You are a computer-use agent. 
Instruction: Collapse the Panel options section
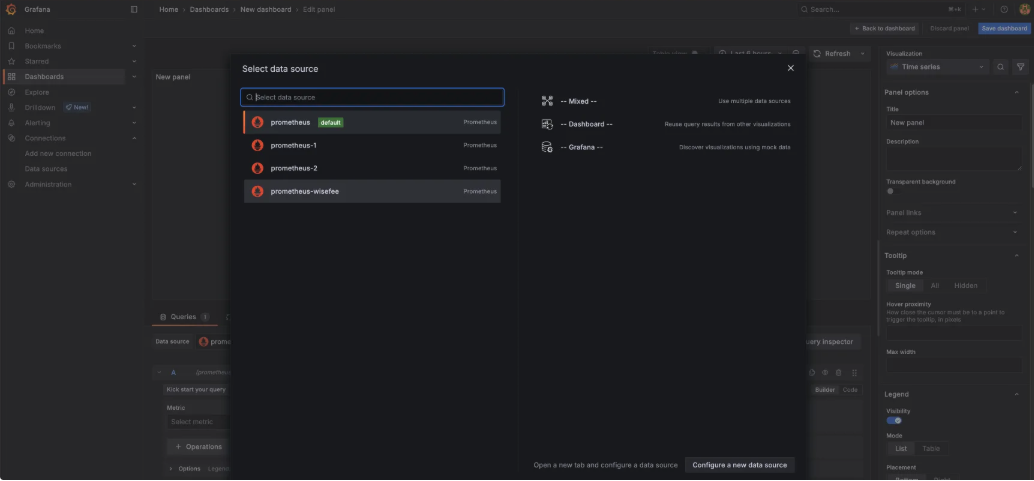pyautogui.click(x=1016, y=92)
